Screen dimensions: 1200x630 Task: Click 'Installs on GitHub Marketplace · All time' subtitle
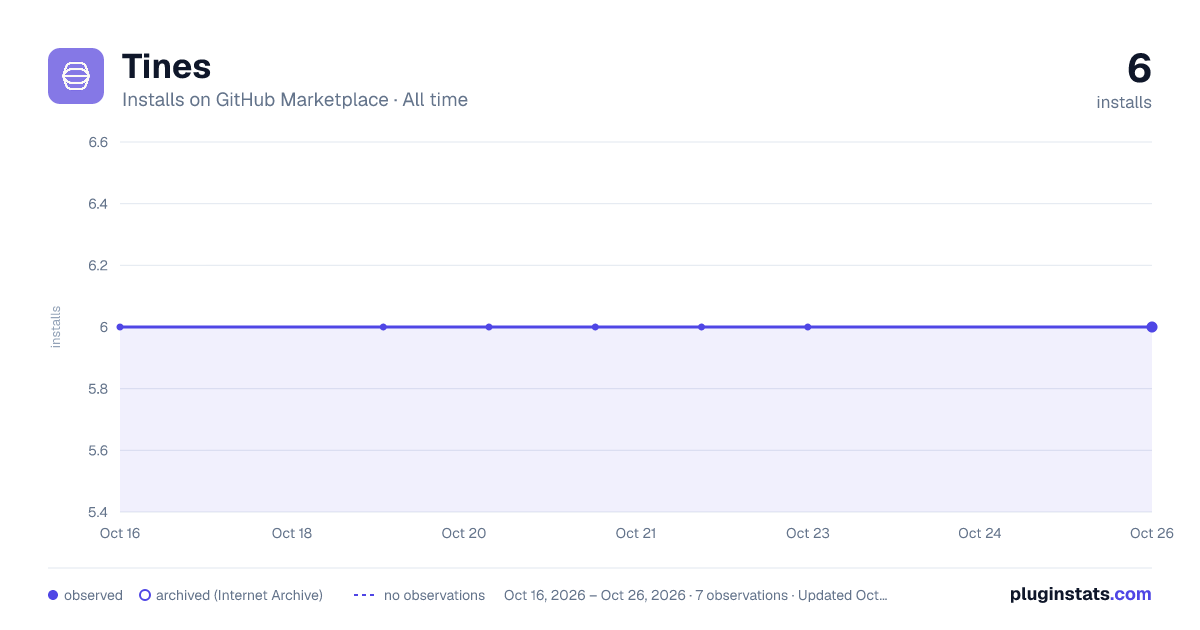point(295,100)
